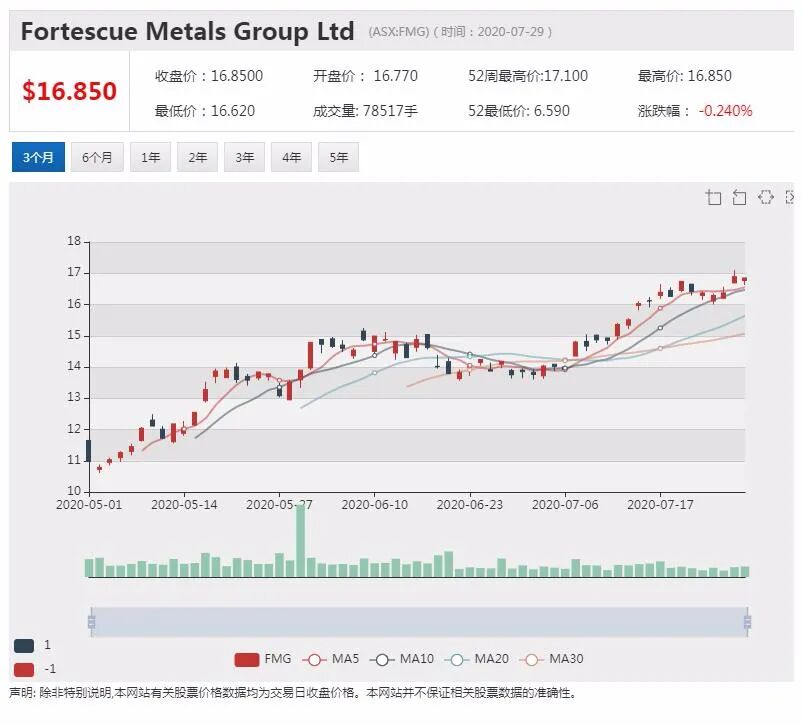
Task: Select the 2年 range tab
Action: 198,157
